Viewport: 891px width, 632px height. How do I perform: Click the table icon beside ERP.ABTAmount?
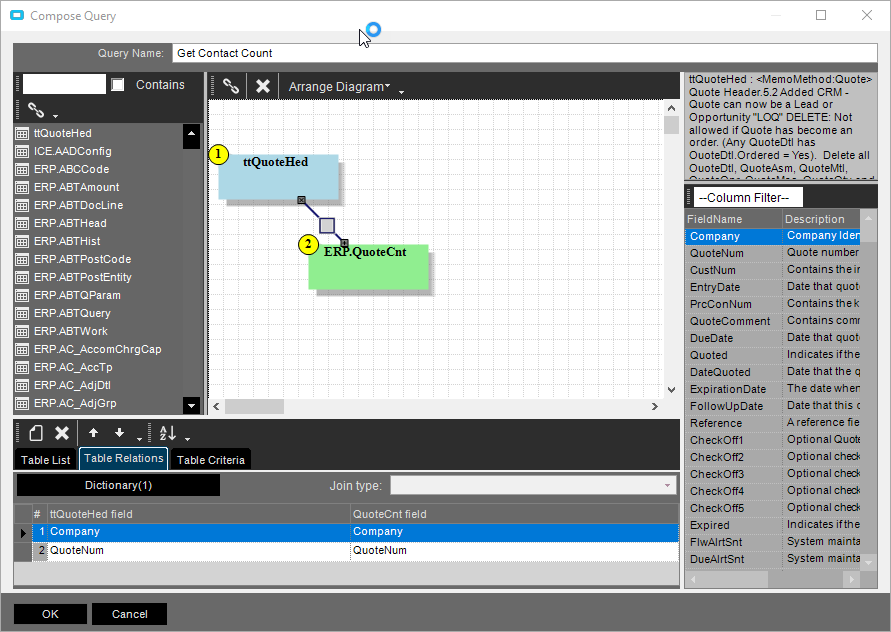[22, 188]
